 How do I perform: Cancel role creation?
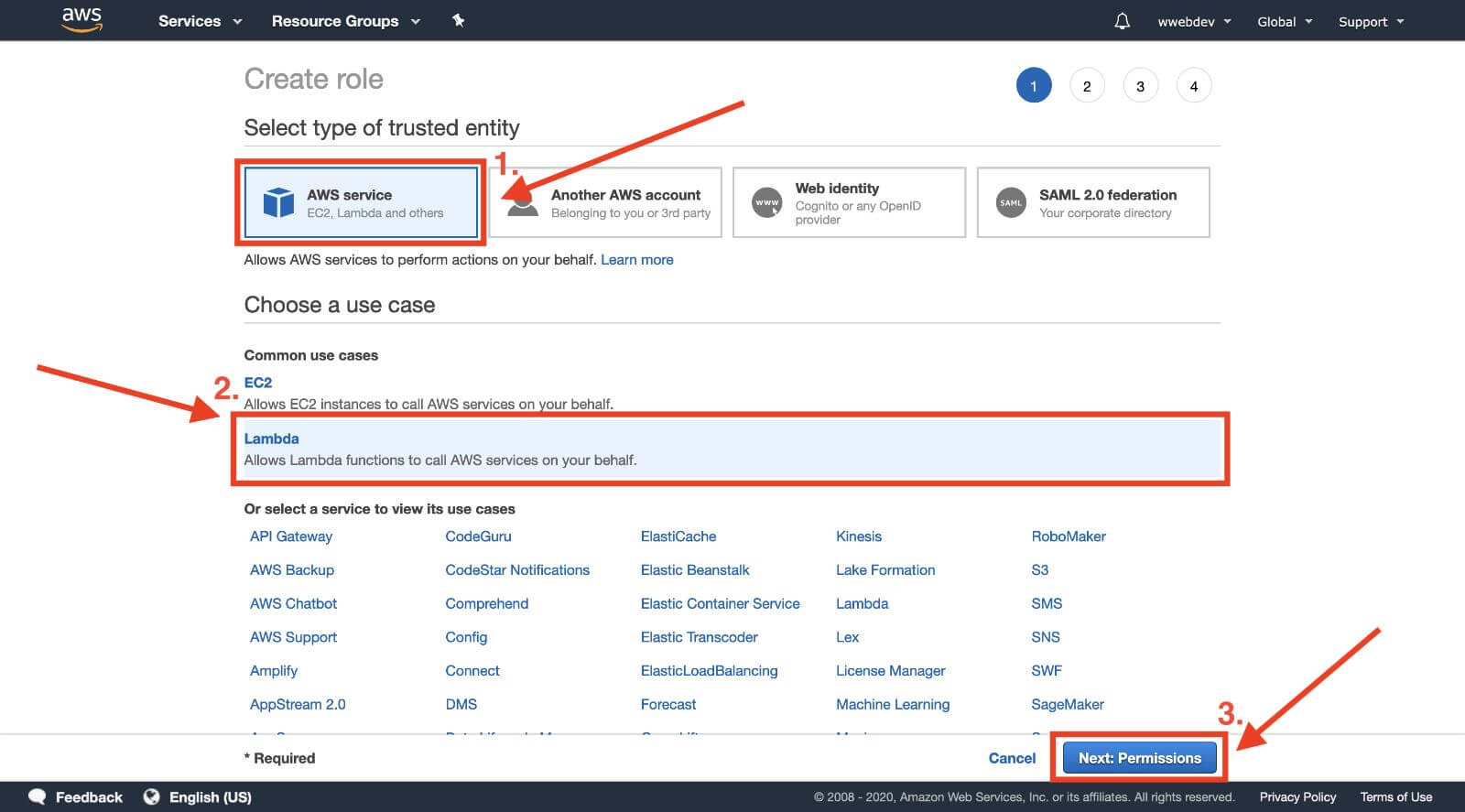pyautogui.click(x=1012, y=758)
